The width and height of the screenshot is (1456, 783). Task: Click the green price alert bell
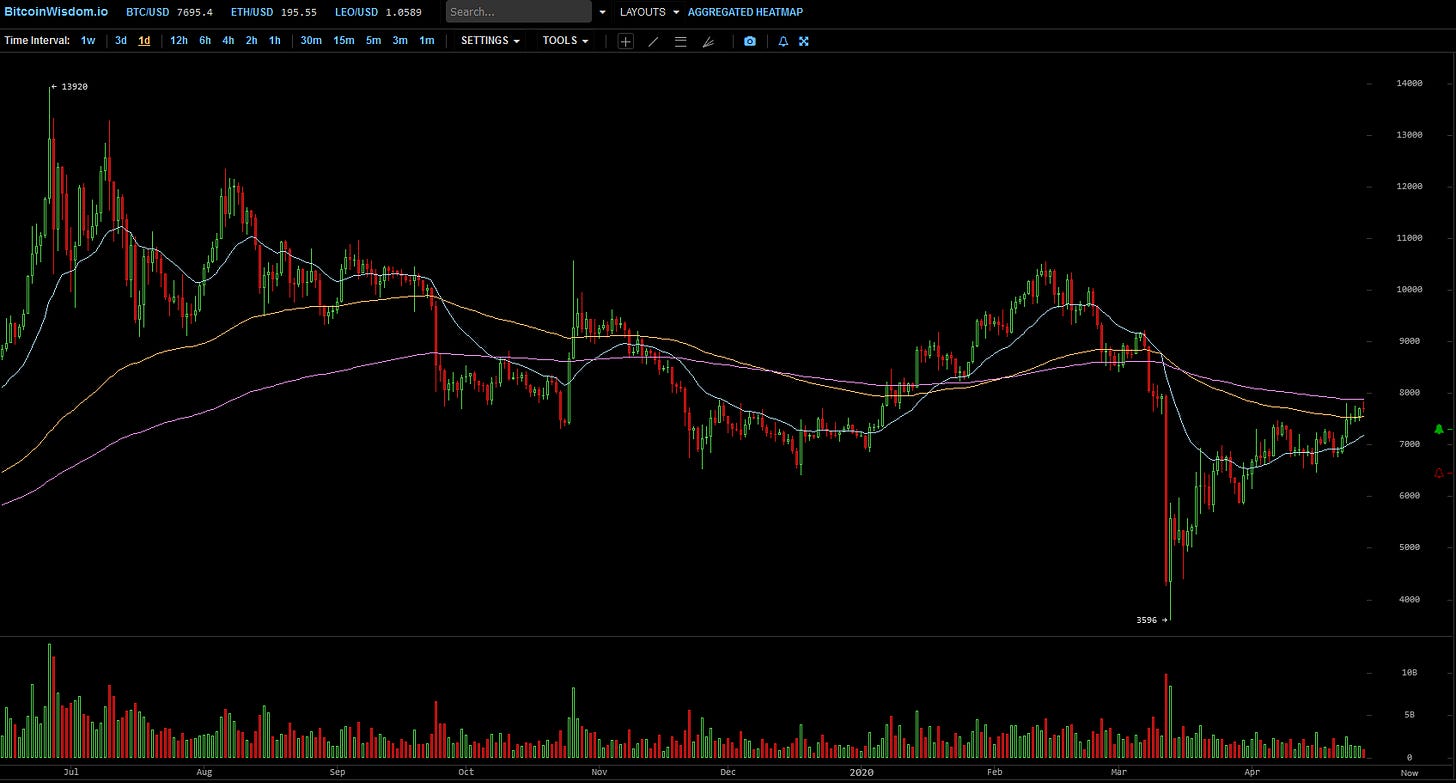(x=1438, y=429)
